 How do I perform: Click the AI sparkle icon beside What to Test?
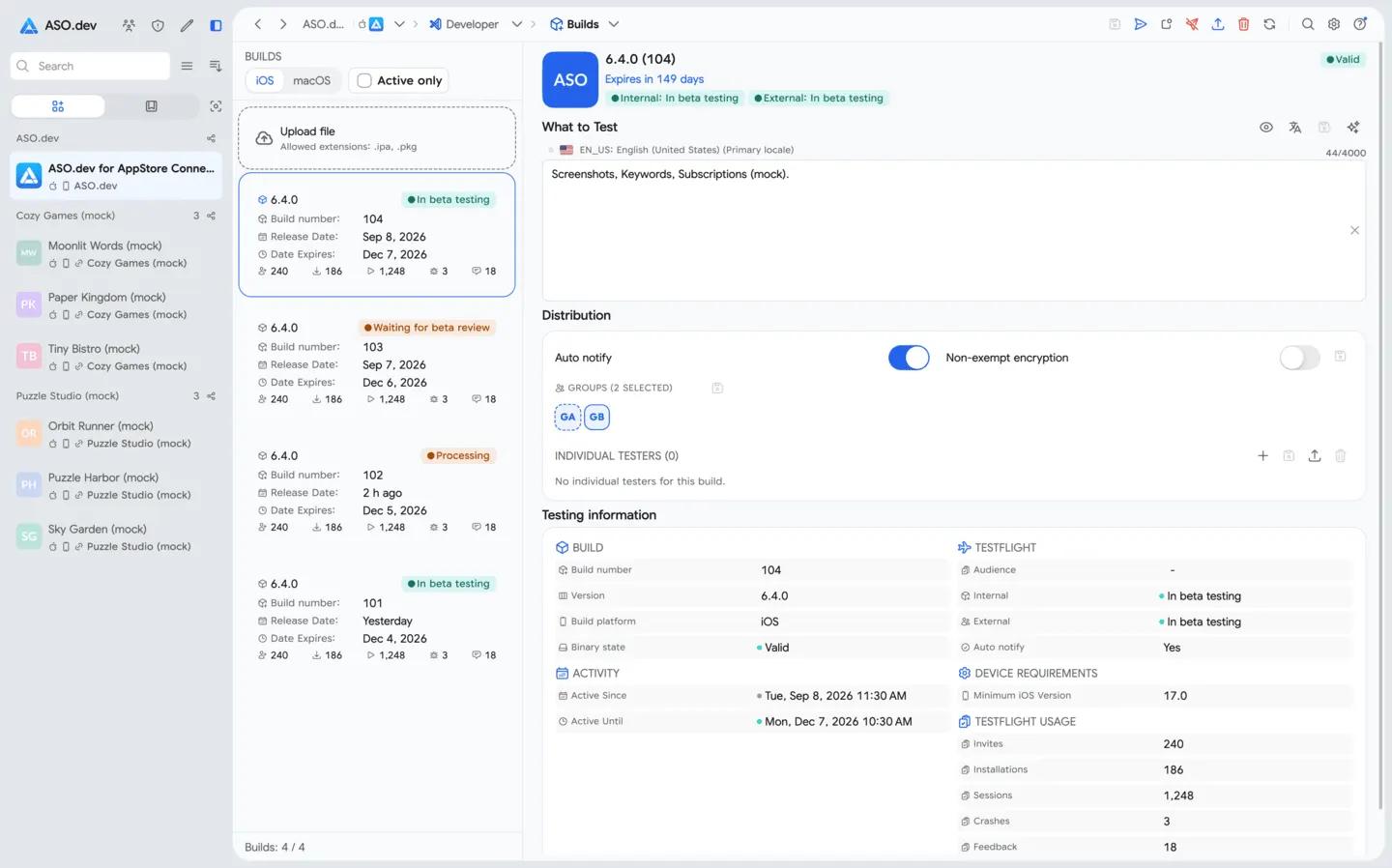[x=1353, y=128]
